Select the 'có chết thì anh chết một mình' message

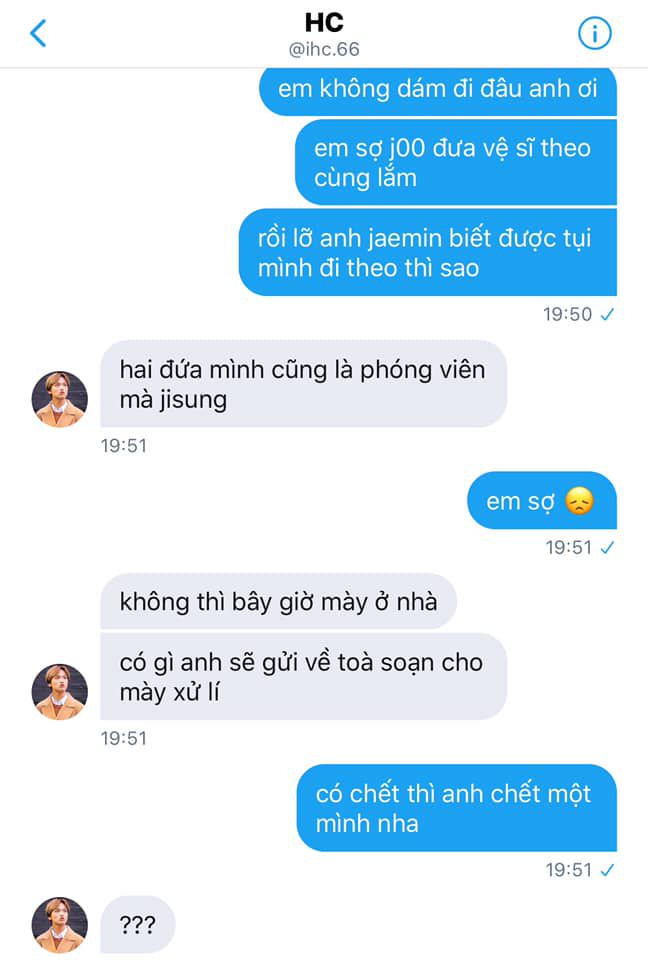click(456, 808)
